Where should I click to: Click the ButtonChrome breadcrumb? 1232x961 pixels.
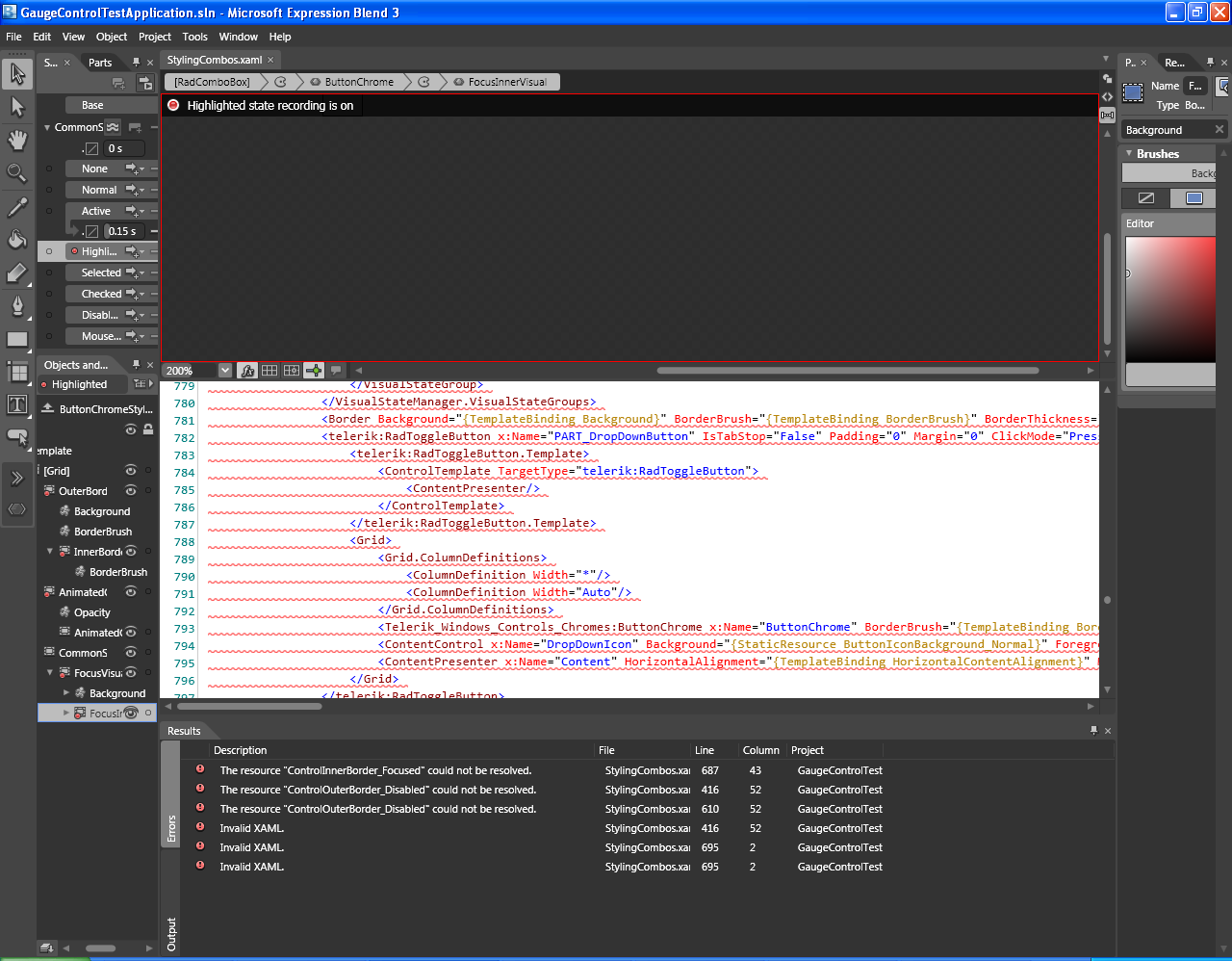(358, 82)
